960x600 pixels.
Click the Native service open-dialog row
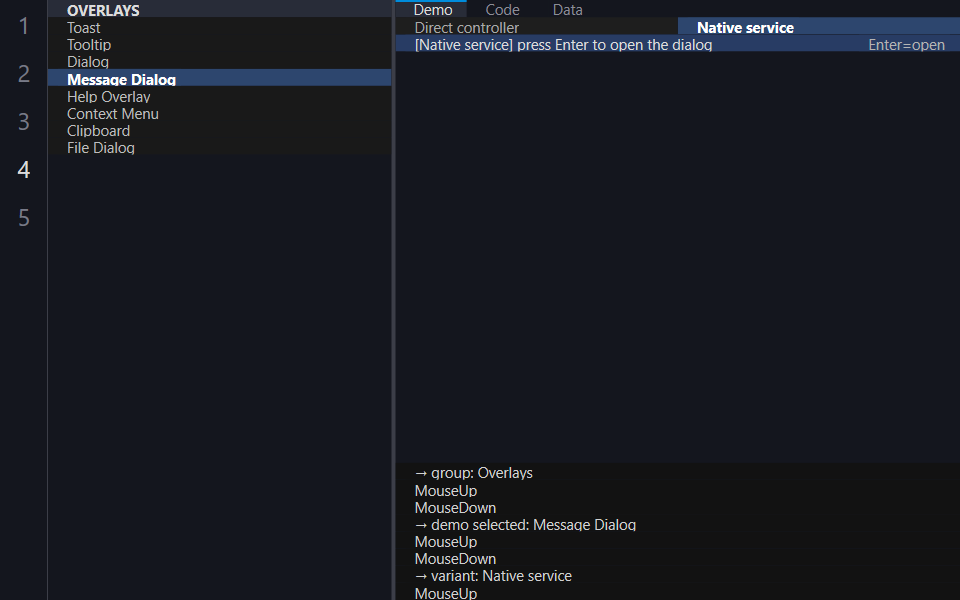[678, 45]
